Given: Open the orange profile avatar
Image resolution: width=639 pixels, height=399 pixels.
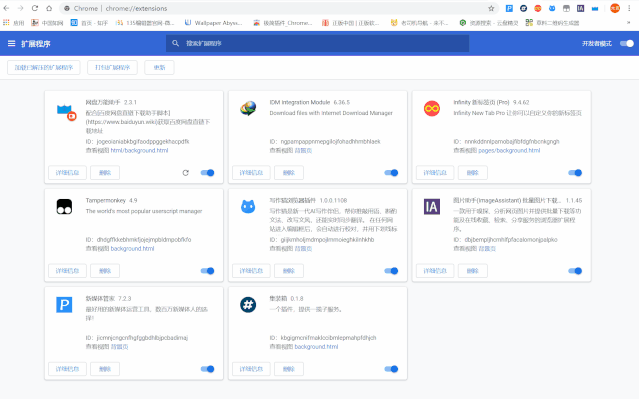Looking at the screenshot, I should (x=615, y=8).
